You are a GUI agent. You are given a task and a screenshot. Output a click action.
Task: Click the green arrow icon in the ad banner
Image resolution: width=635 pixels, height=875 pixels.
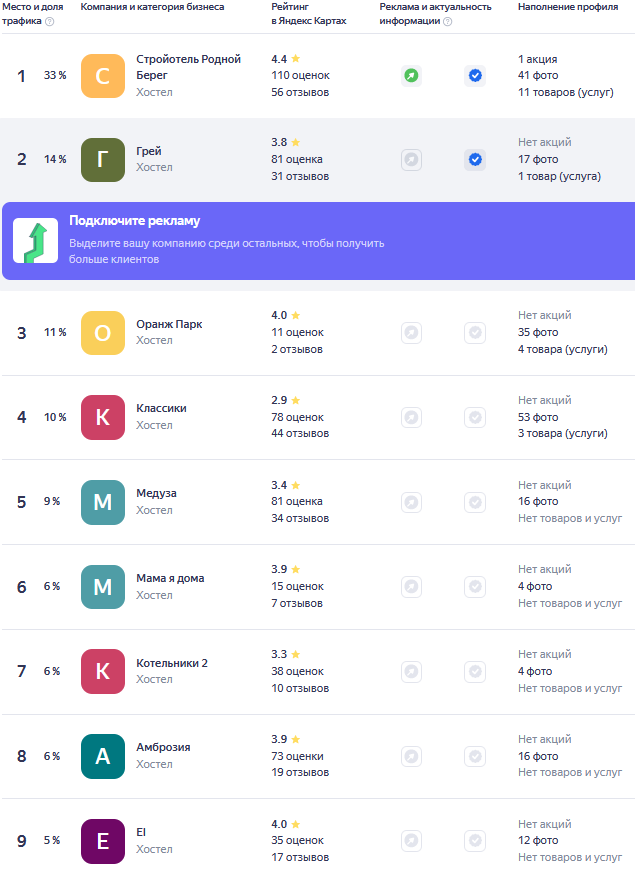[x=36, y=241]
